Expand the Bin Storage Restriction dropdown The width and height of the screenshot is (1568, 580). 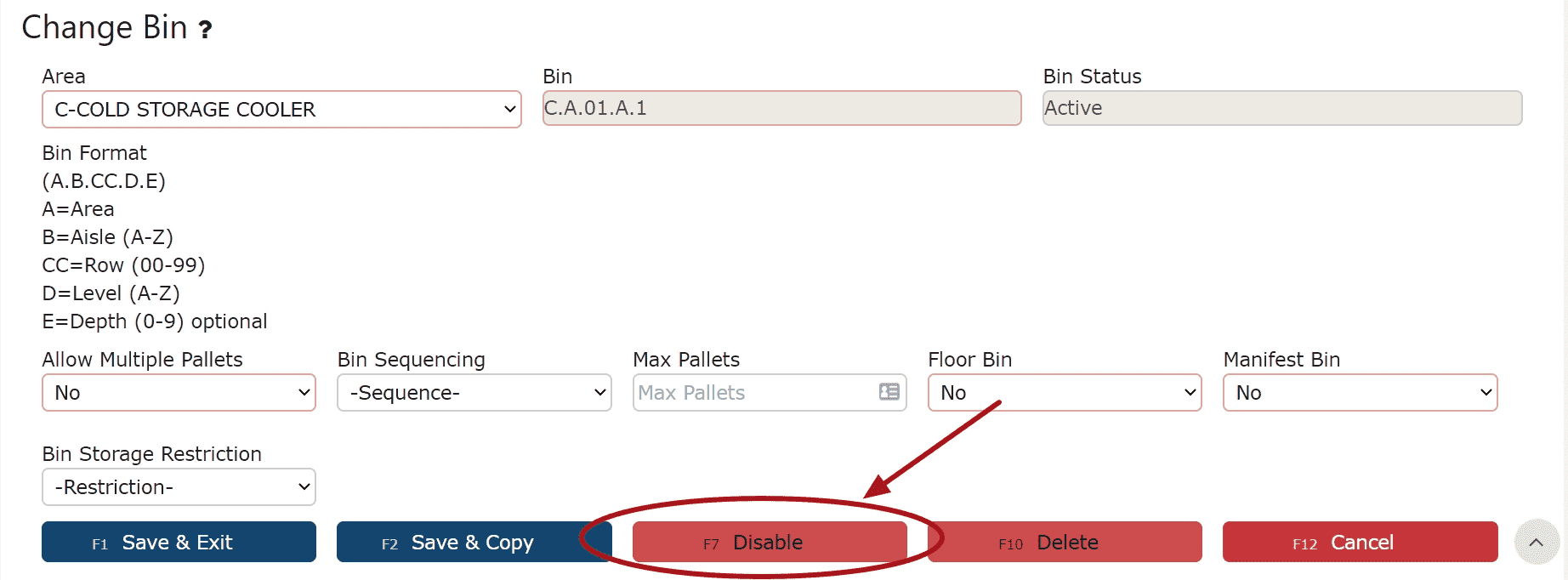pyautogui.click(x=179, y=487)
